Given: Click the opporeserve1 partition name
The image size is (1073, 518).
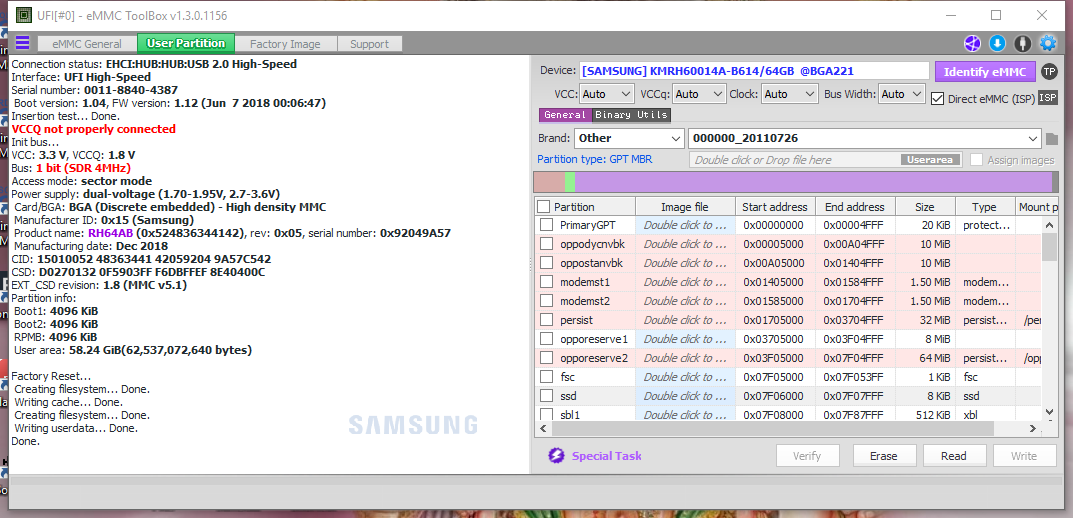Looking at the screenshot, I should [x=593, y=339].
